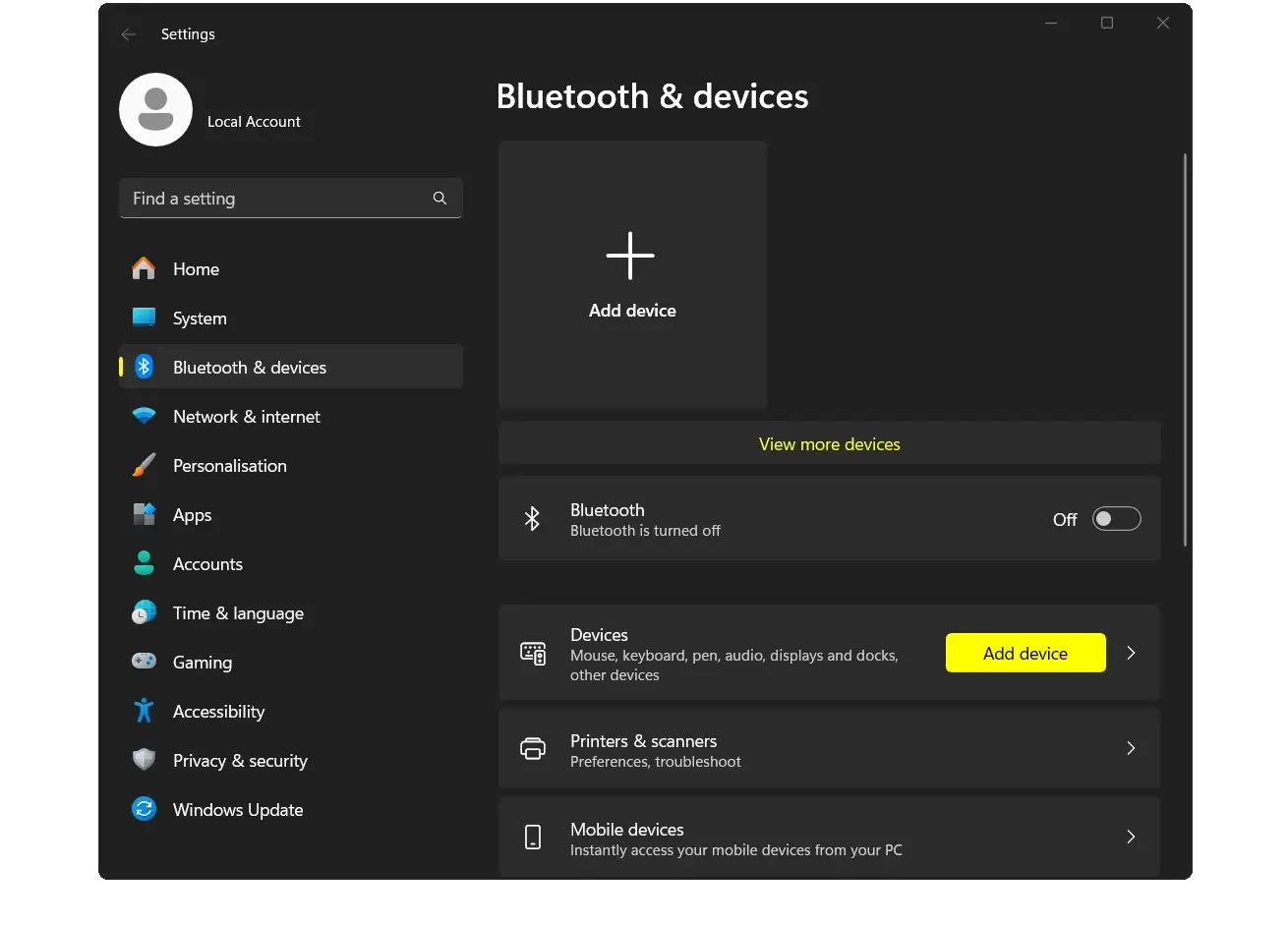Click 'Preferences, troubleshoot' text

coord(655,762)
